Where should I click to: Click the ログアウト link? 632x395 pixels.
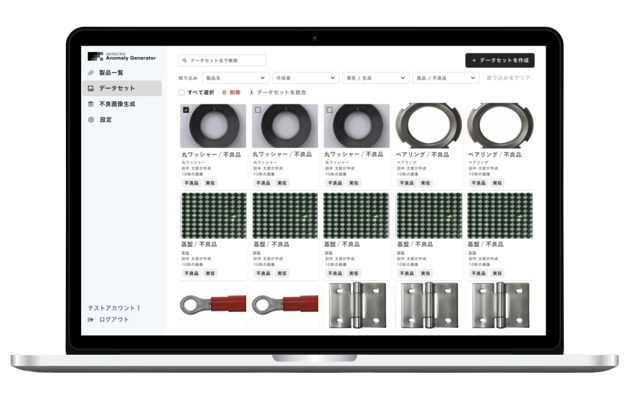tap(114, 320)
